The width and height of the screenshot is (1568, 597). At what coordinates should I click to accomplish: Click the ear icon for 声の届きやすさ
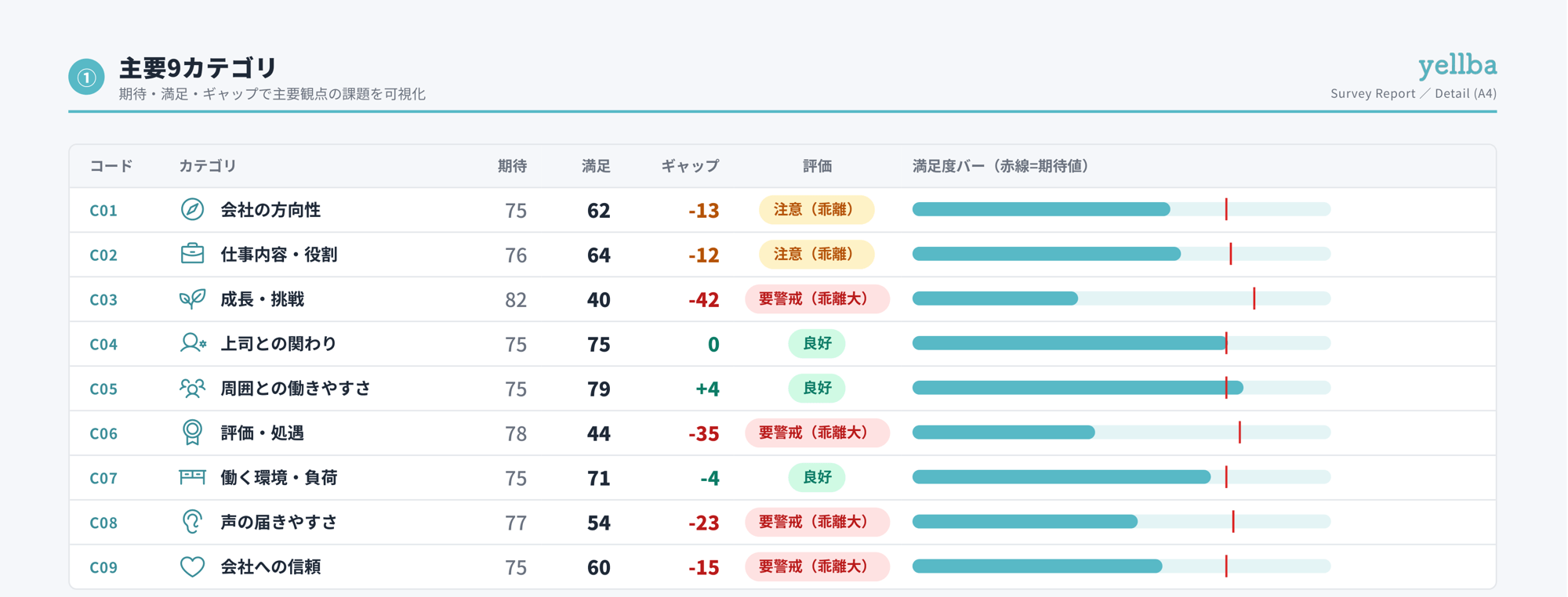point(192,522)
